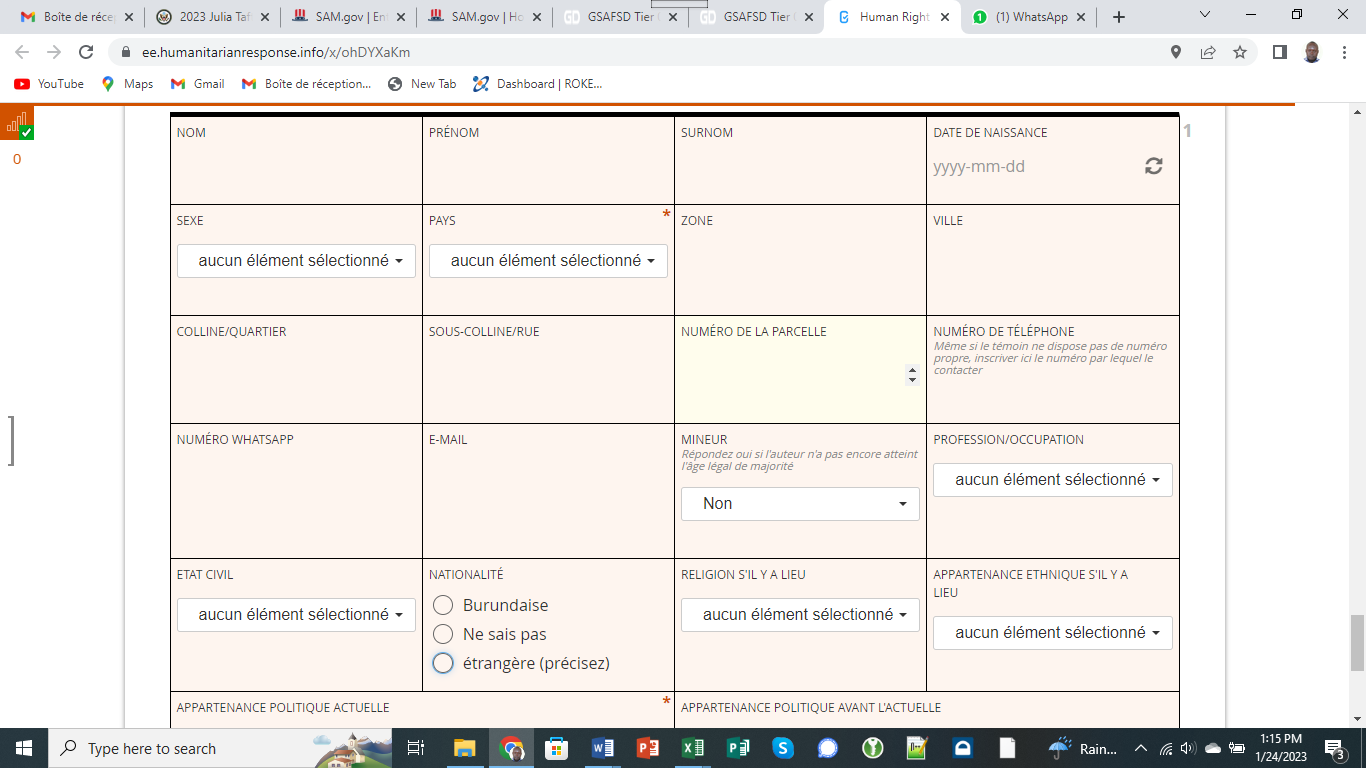The width and height of the screenshot is (1366, 768).
Task: Select the Burundaise nationality option
Action: click(442, 605)
